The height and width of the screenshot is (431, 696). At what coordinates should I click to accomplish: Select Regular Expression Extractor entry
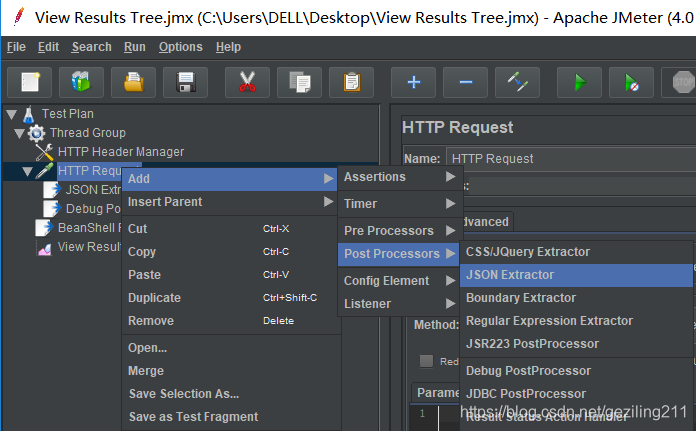click(x=576, y=321)
